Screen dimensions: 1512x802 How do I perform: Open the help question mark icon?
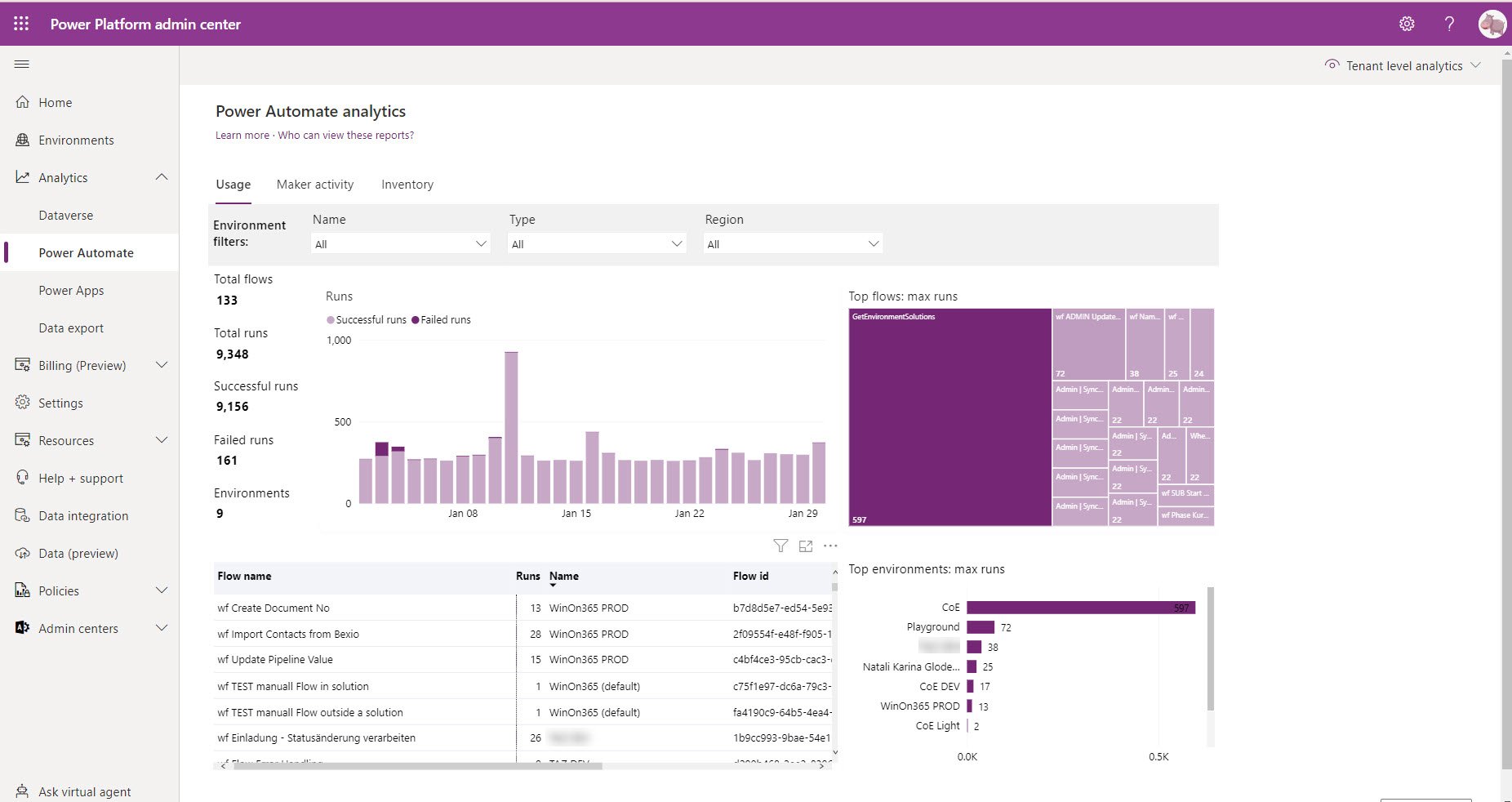tap(1449, 24)
